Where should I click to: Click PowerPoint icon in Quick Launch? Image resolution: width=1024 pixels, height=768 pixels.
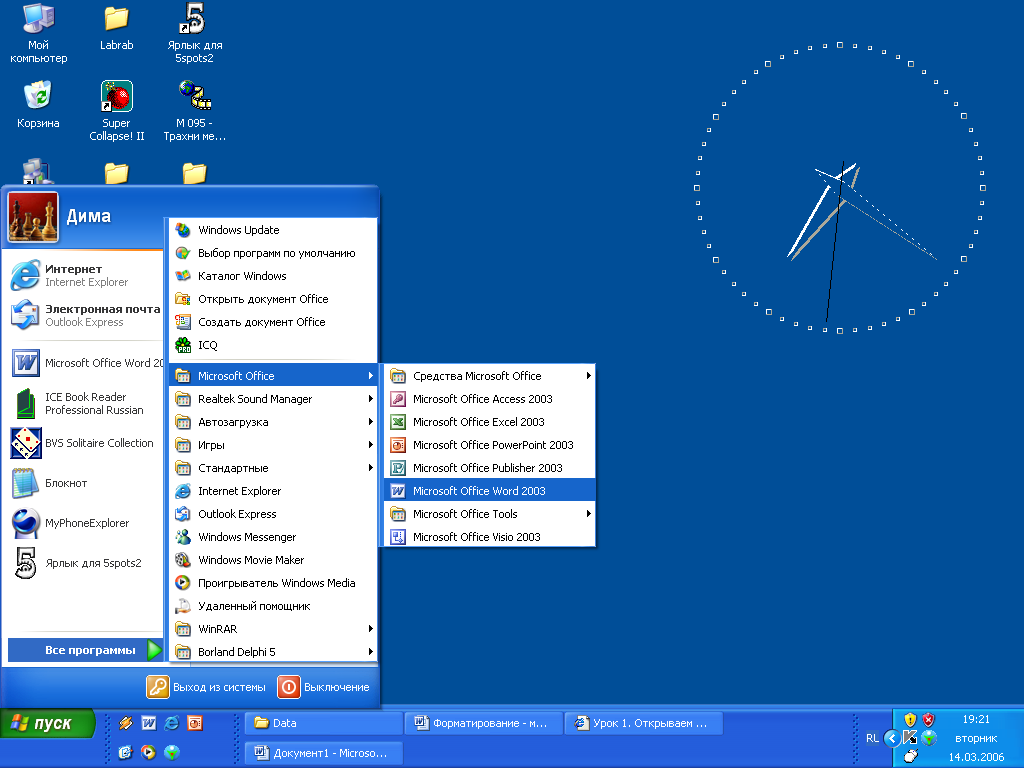point(195,723)
